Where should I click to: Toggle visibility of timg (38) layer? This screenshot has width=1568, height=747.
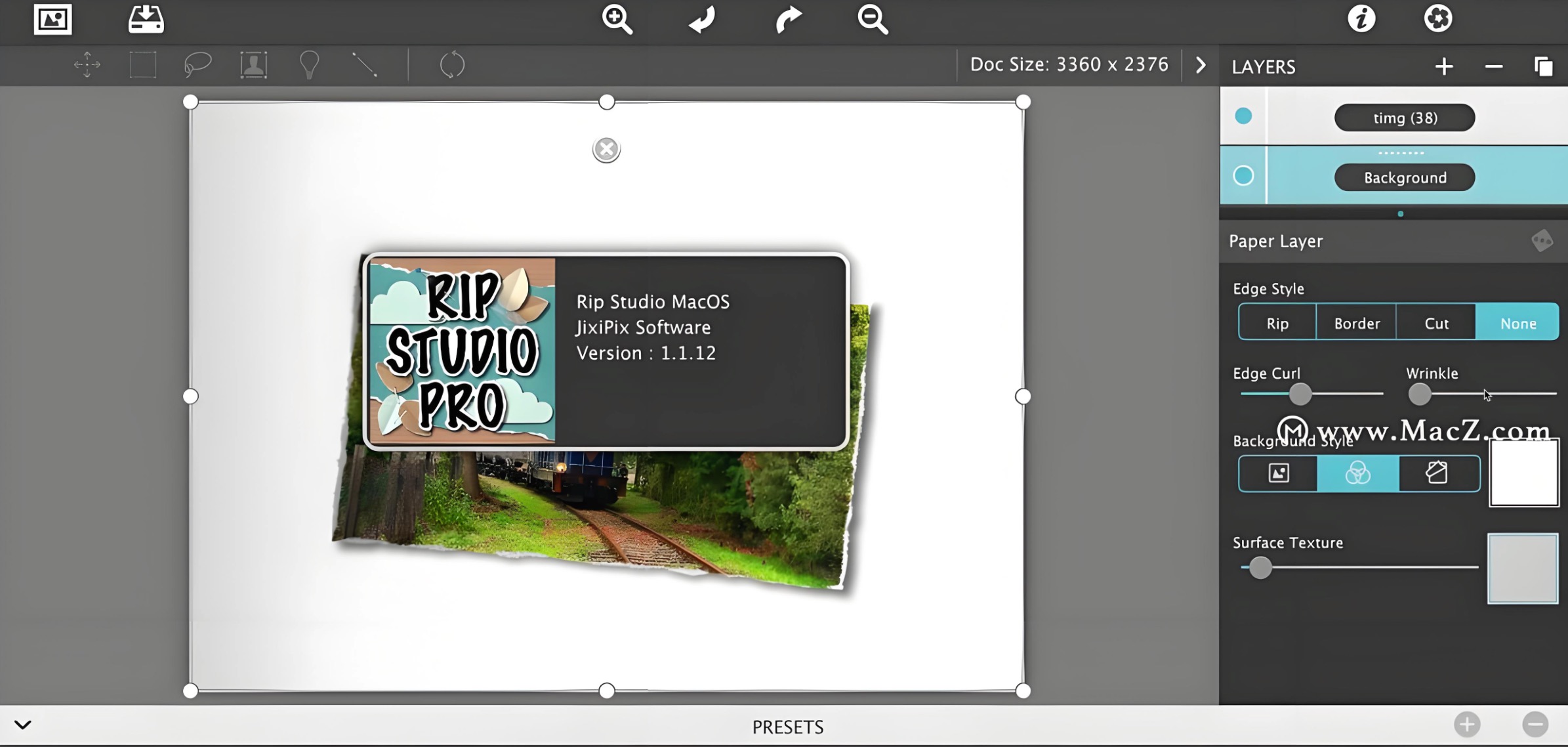(1243, 116)
